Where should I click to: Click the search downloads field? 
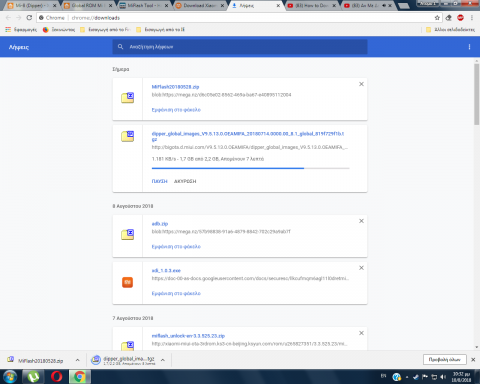pos(240,47)
